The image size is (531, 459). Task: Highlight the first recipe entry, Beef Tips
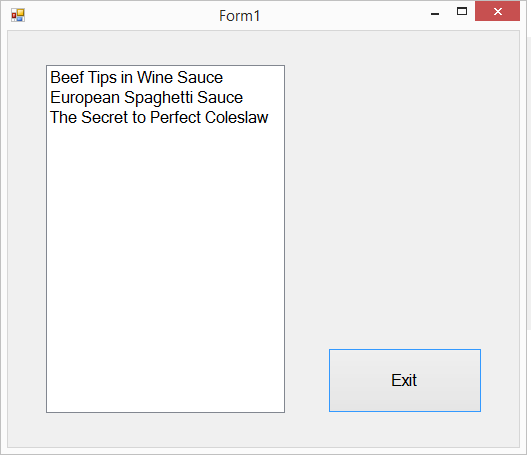point(165,77)
